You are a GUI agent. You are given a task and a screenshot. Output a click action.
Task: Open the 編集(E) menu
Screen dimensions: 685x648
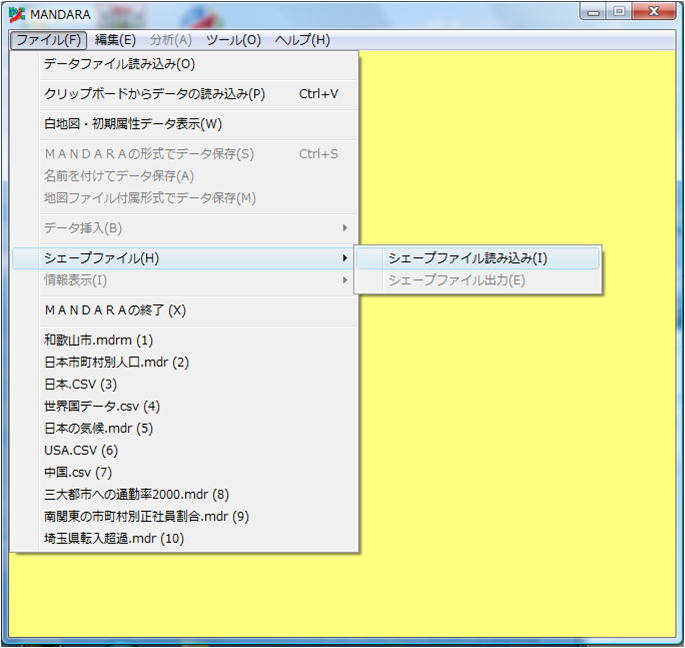point(115,40)
